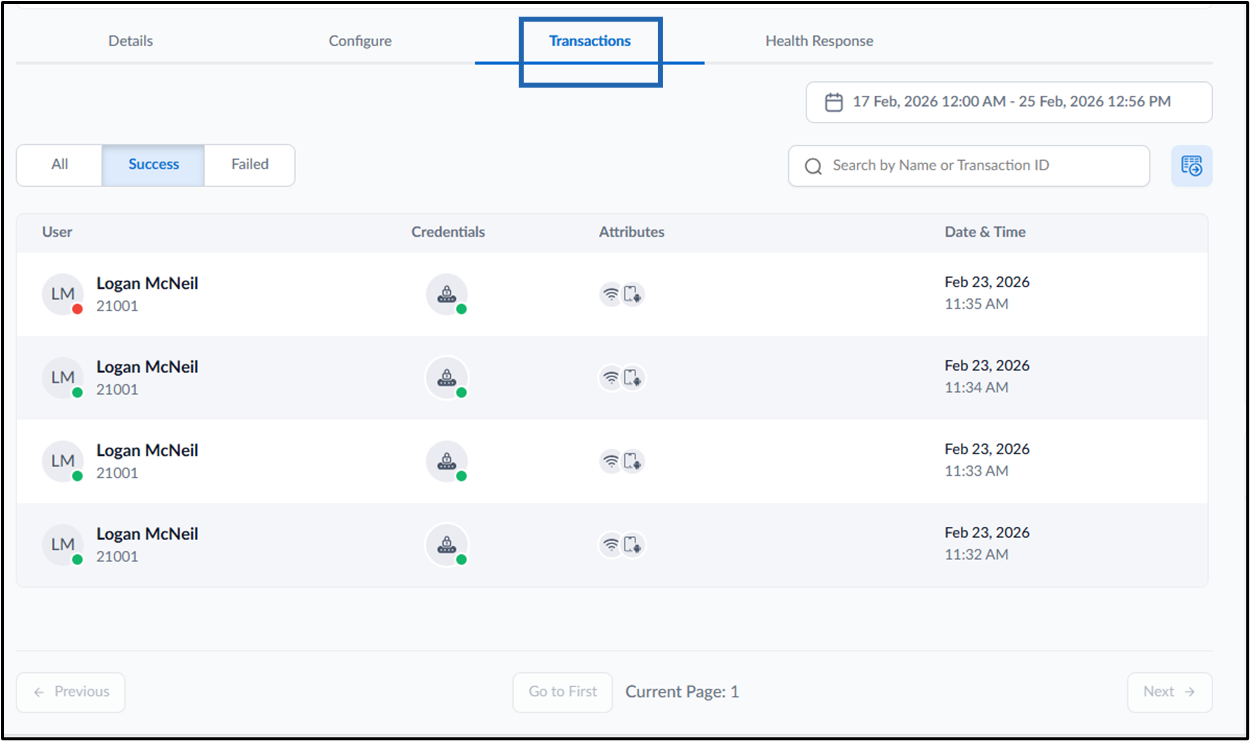Click the 11:32 AM timestamp
This screenshot has height=741, width=1250.
click(976, 555)
